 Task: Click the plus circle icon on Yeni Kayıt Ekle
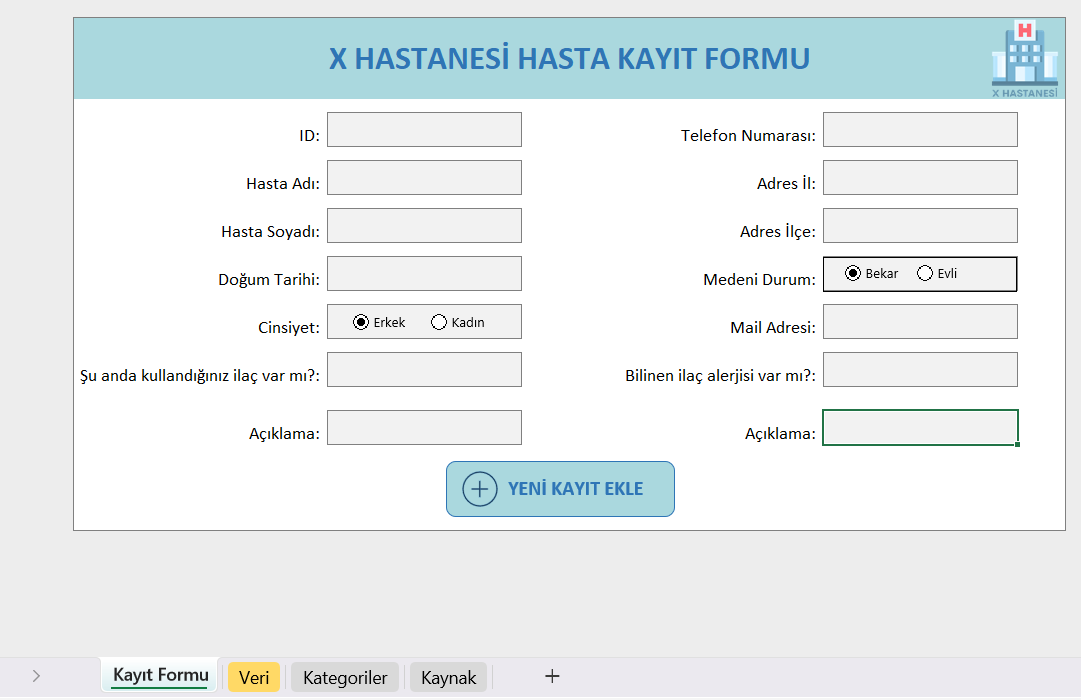[x=480, y=489]
